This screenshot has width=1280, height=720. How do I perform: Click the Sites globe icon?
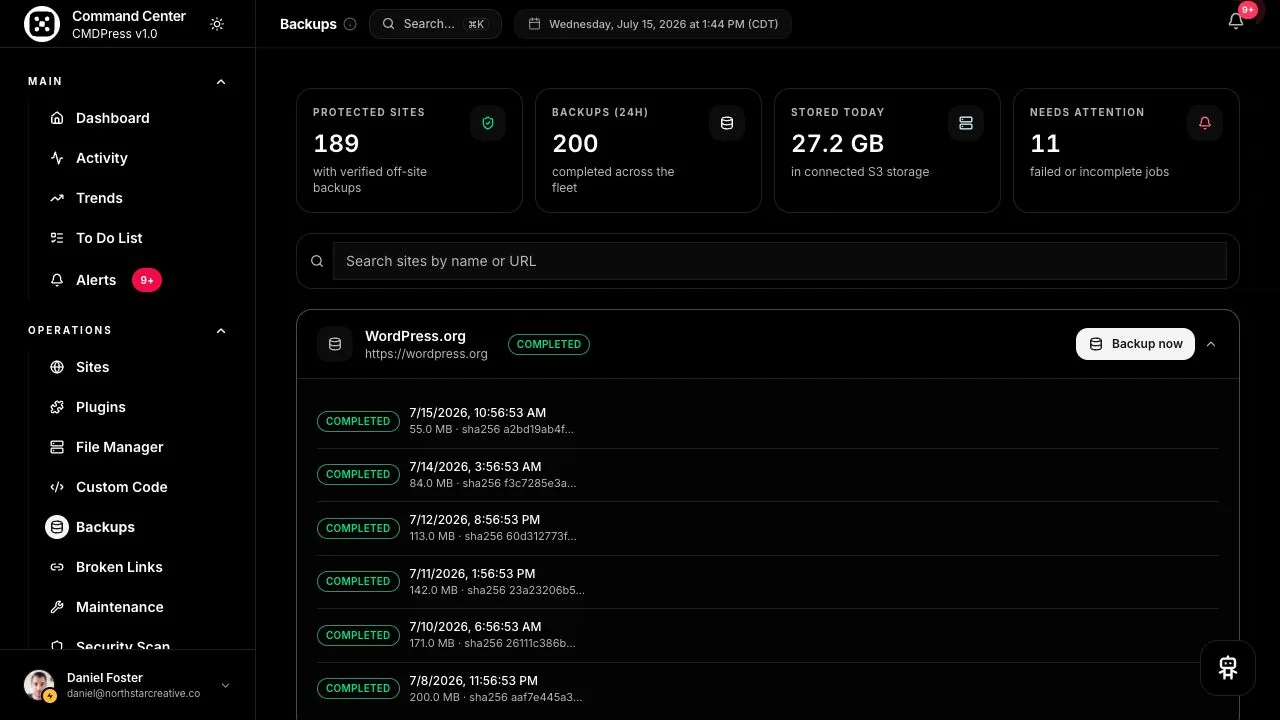[57, 367]
